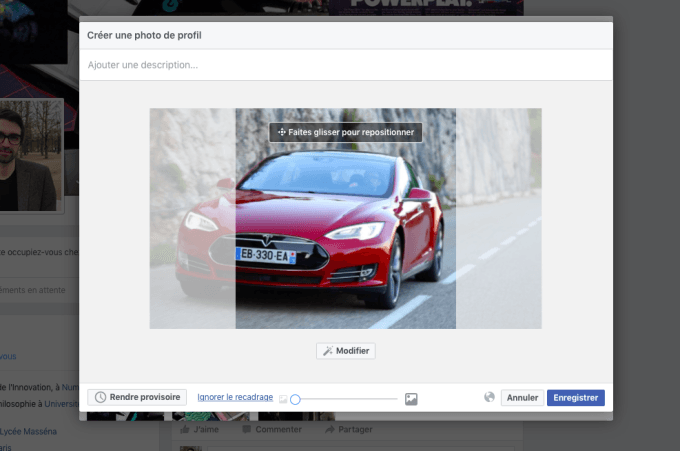This screenshot has width=680, height=451.
Task: Open the Lycée Masséna link
Action: (30, 431)
